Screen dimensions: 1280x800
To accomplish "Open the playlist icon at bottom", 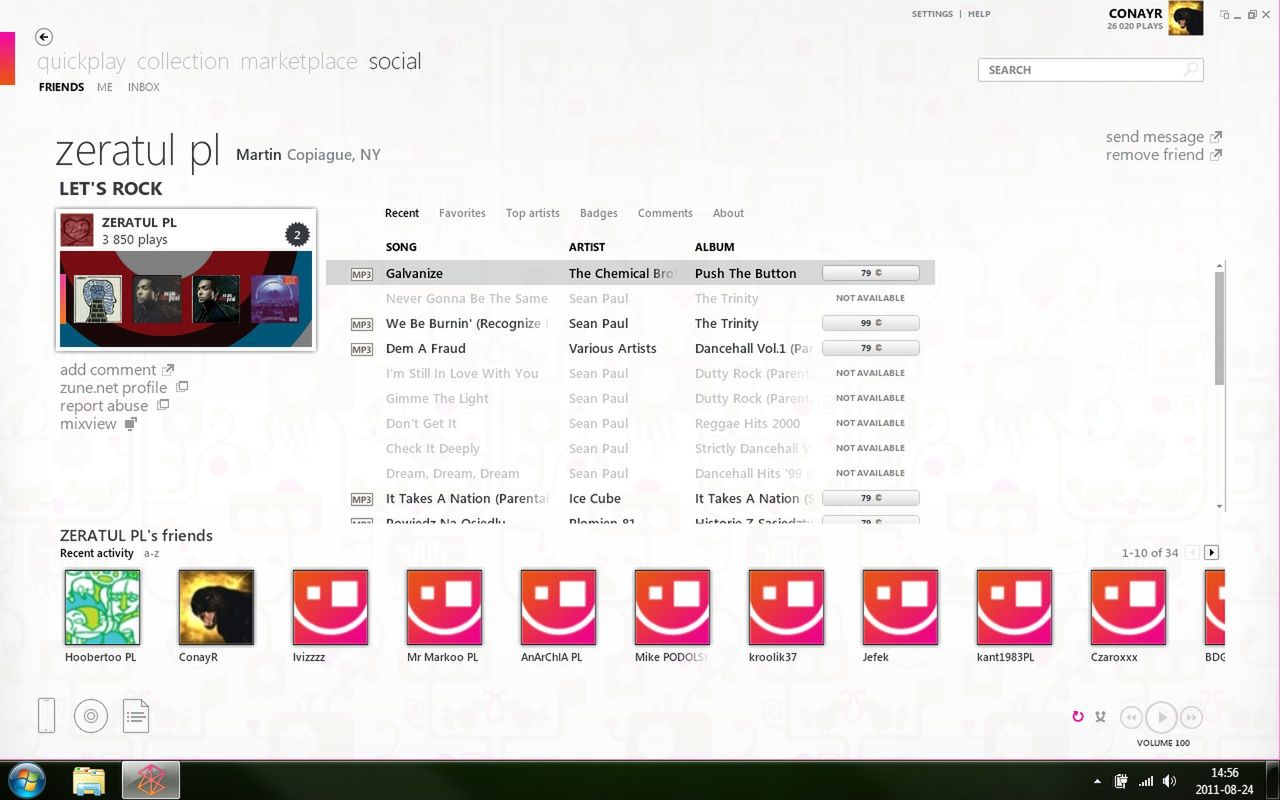I will 136,716.
